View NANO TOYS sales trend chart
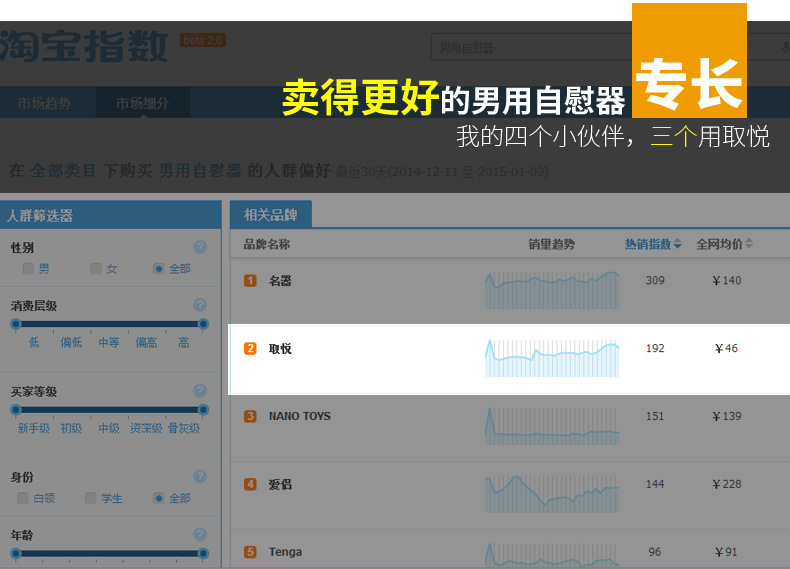This screenshot has width=790, height=569. click(552, 426)
